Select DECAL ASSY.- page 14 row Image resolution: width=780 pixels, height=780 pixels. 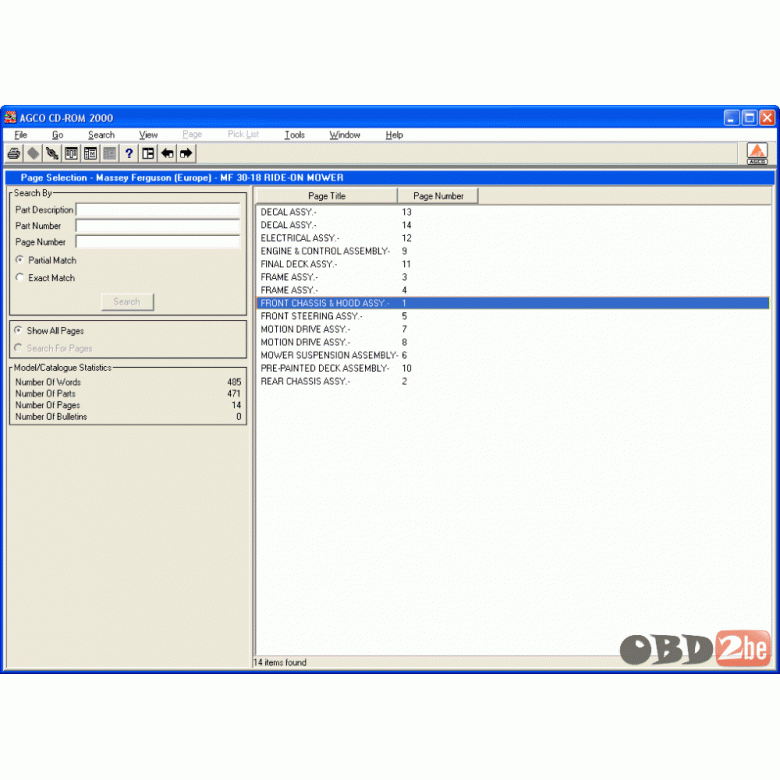click(x=513, y=225)
